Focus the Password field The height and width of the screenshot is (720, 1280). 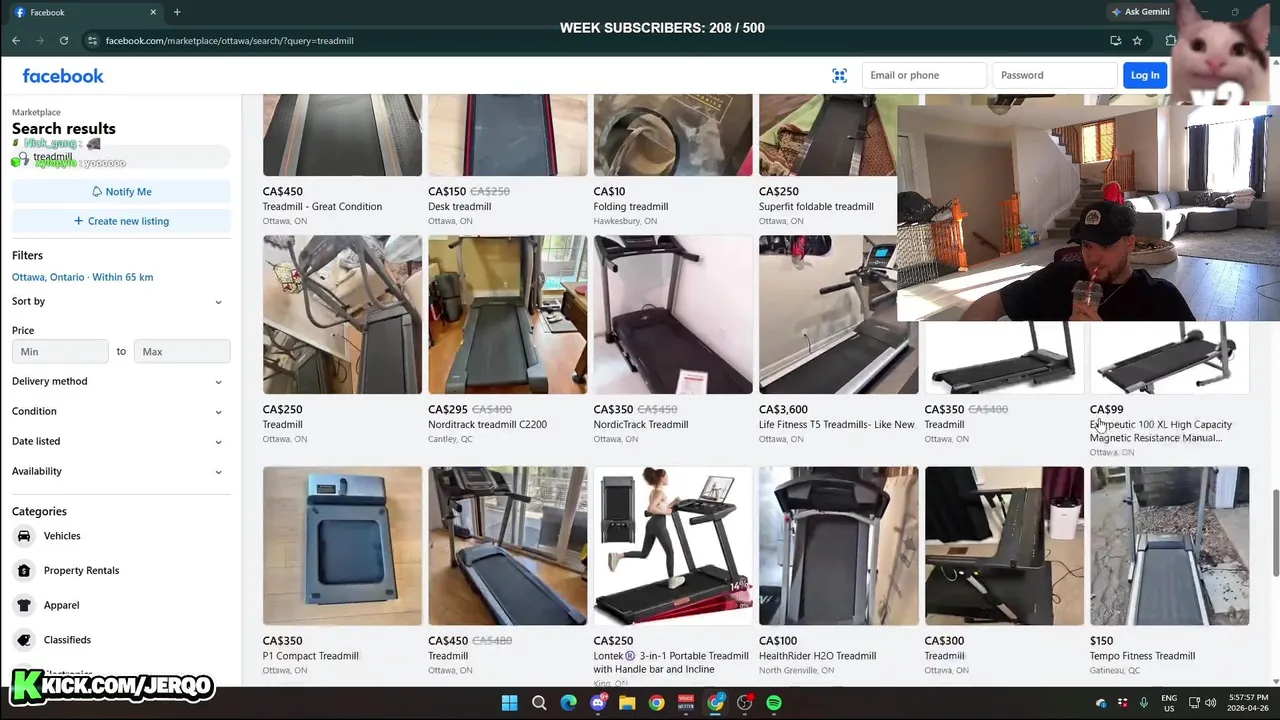(x=1055, y=75)
